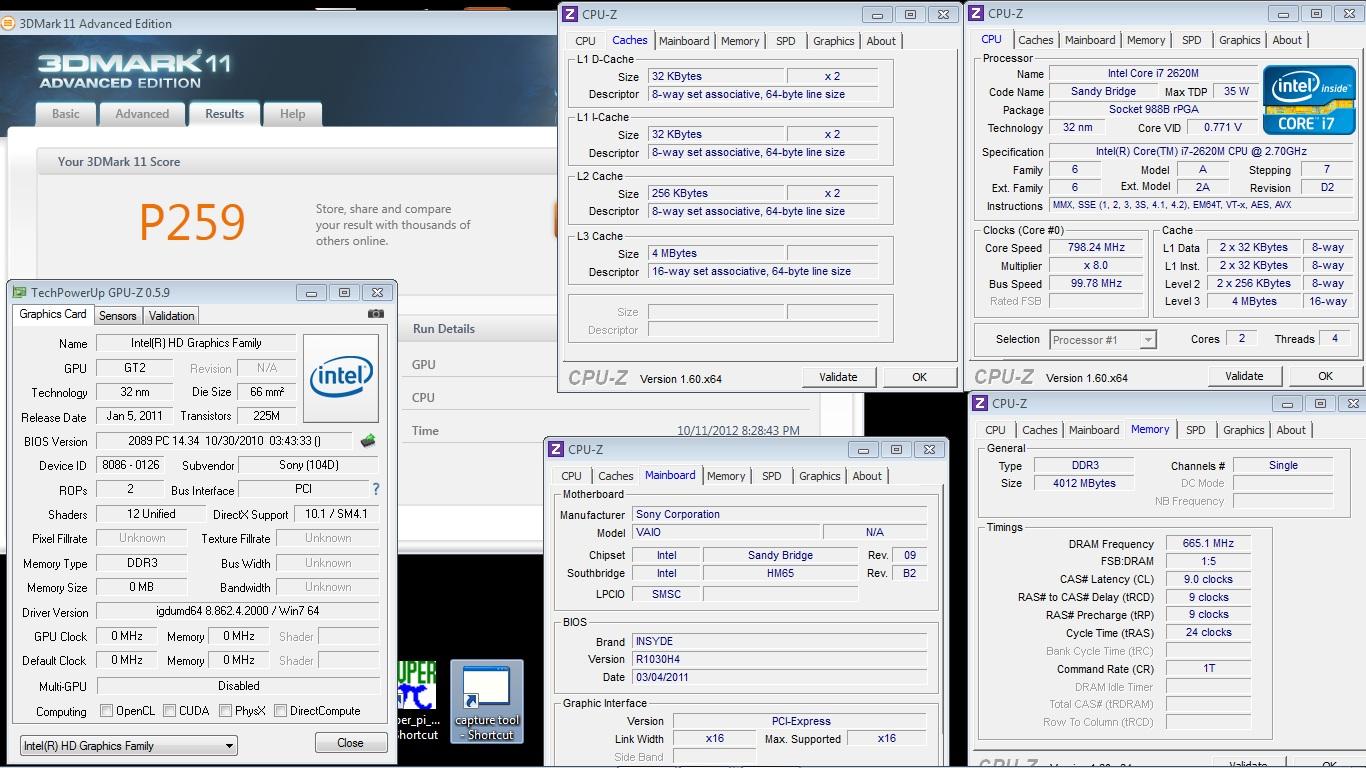Click the Sony Corporation manufacturer field
The height and width of the screenshot is (768, 1366).
point(779,514)
